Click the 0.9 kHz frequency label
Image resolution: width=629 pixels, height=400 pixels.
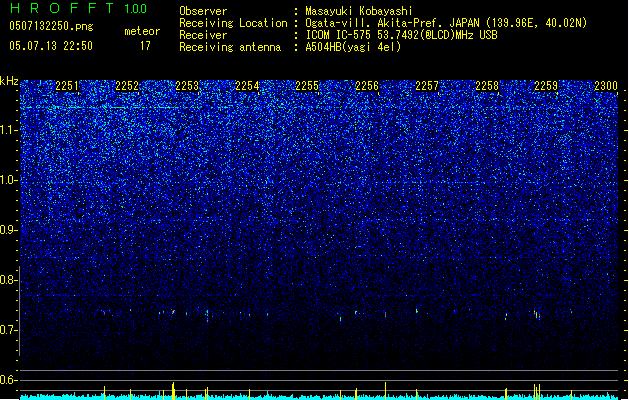9,230
